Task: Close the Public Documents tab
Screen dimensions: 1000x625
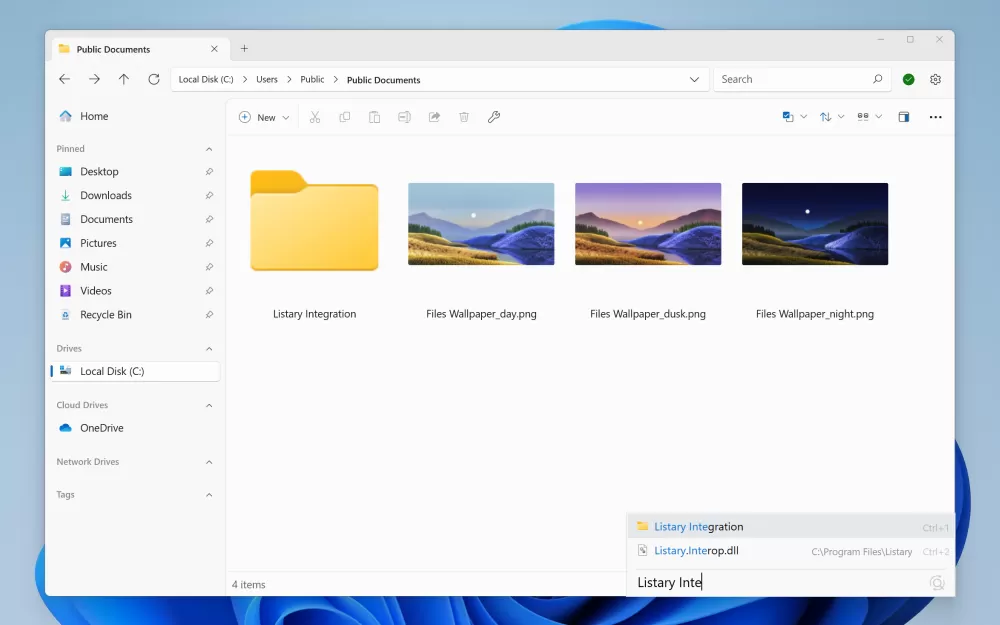Action: pos(214,49)
